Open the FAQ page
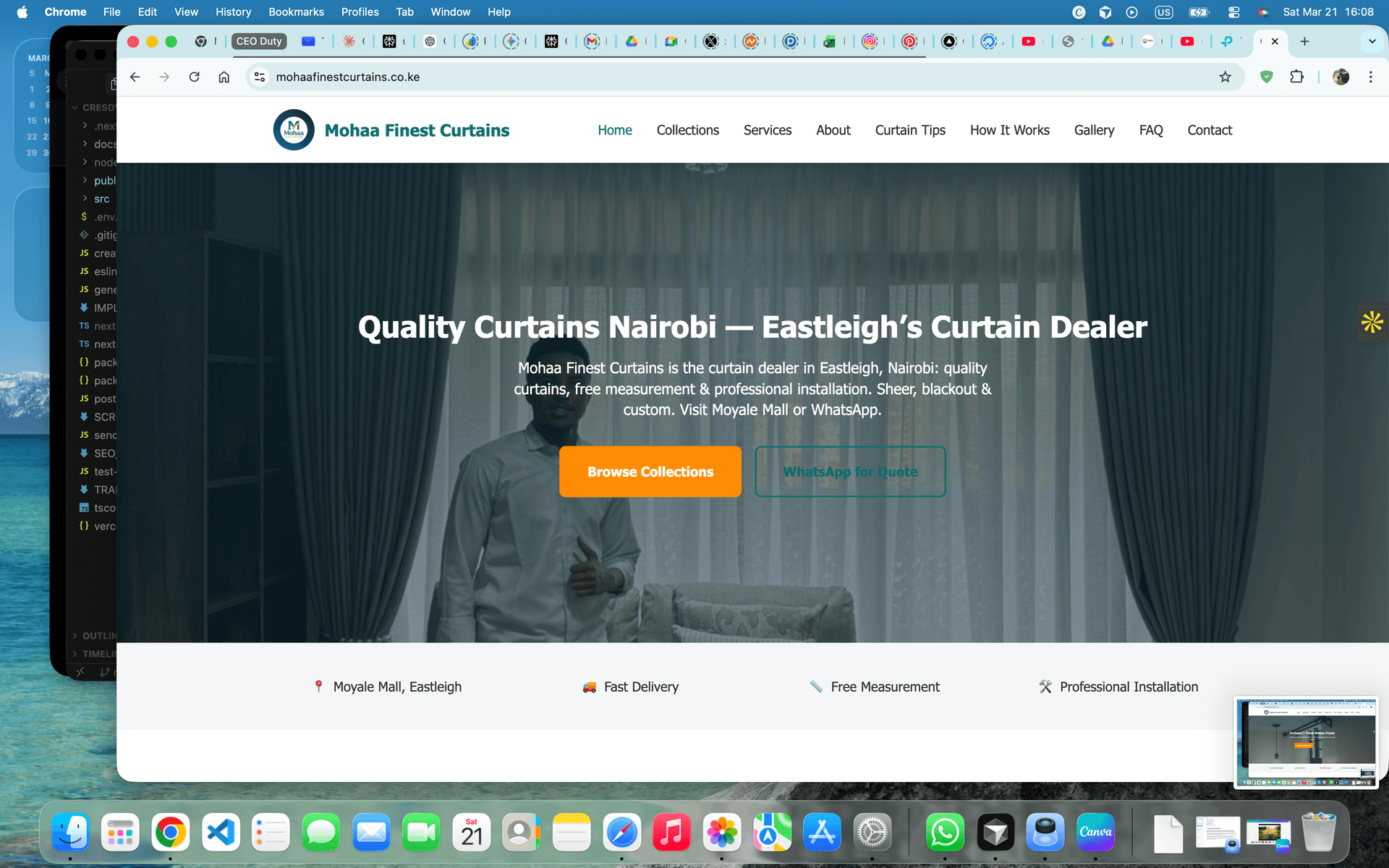This screenshot has width=1389, height=868. click(x=1151, y=130)
